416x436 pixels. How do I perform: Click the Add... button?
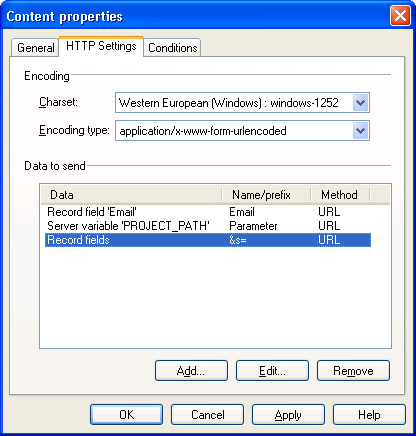[x=191, y=371]
